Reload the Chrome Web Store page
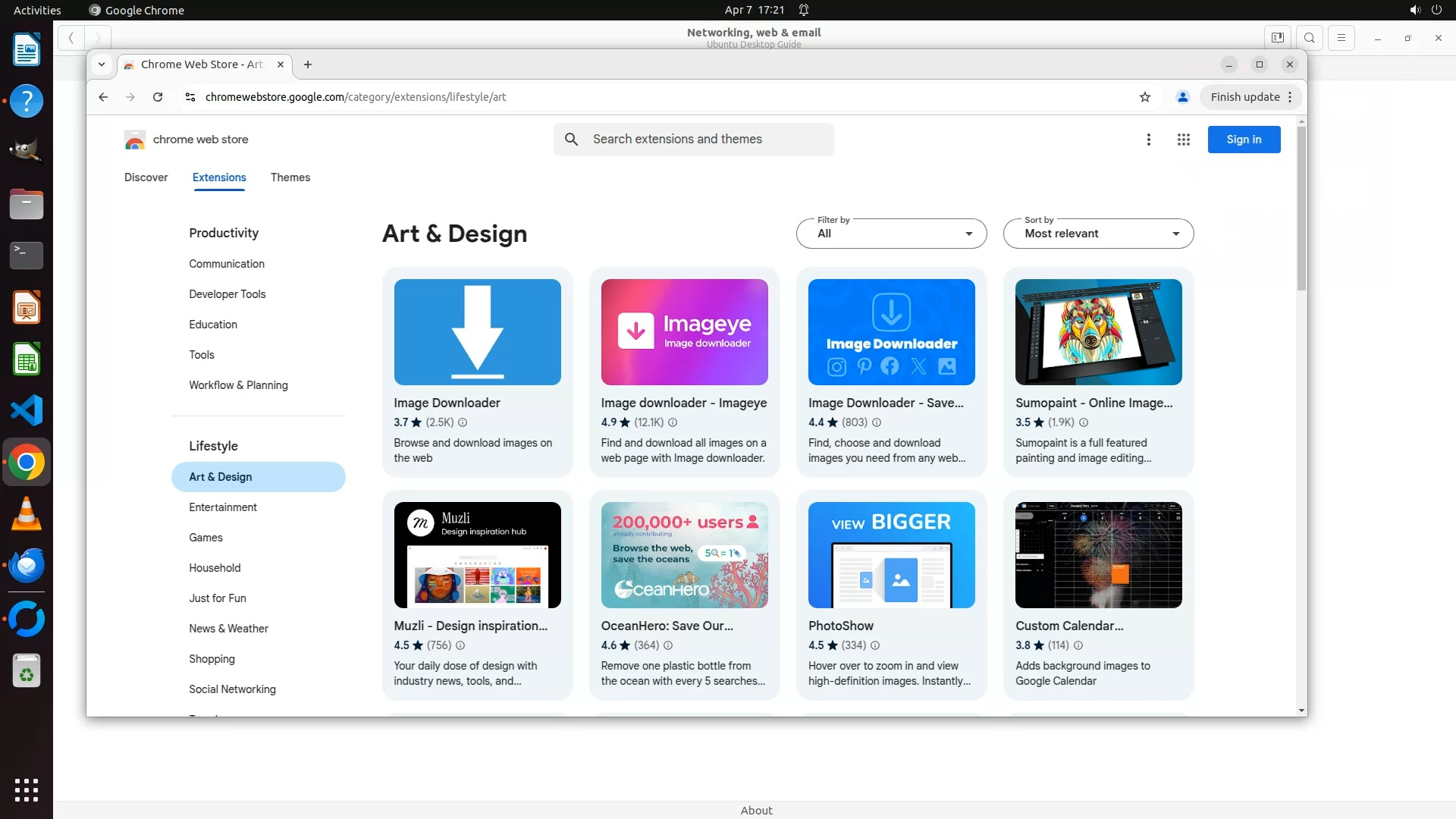 pos(158,97)
